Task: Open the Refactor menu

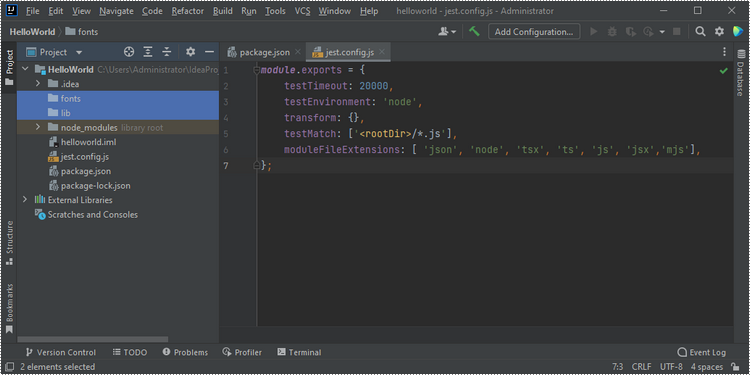Action: coord(188,11)
